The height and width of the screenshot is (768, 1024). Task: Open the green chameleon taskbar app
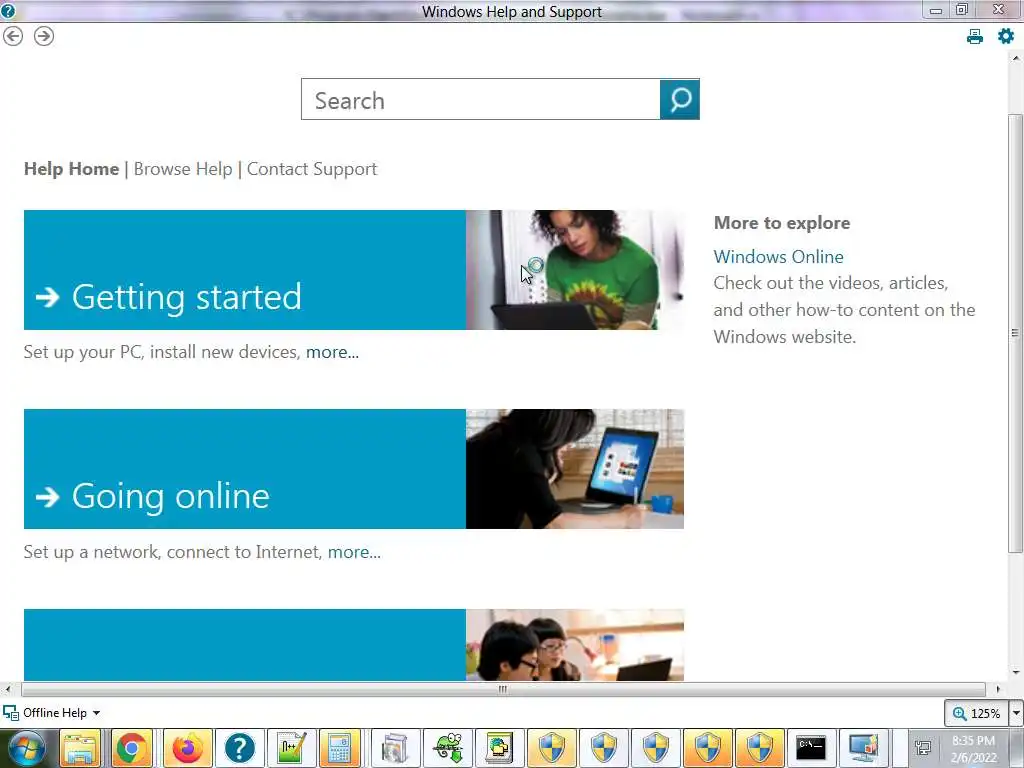pos(449,748)
